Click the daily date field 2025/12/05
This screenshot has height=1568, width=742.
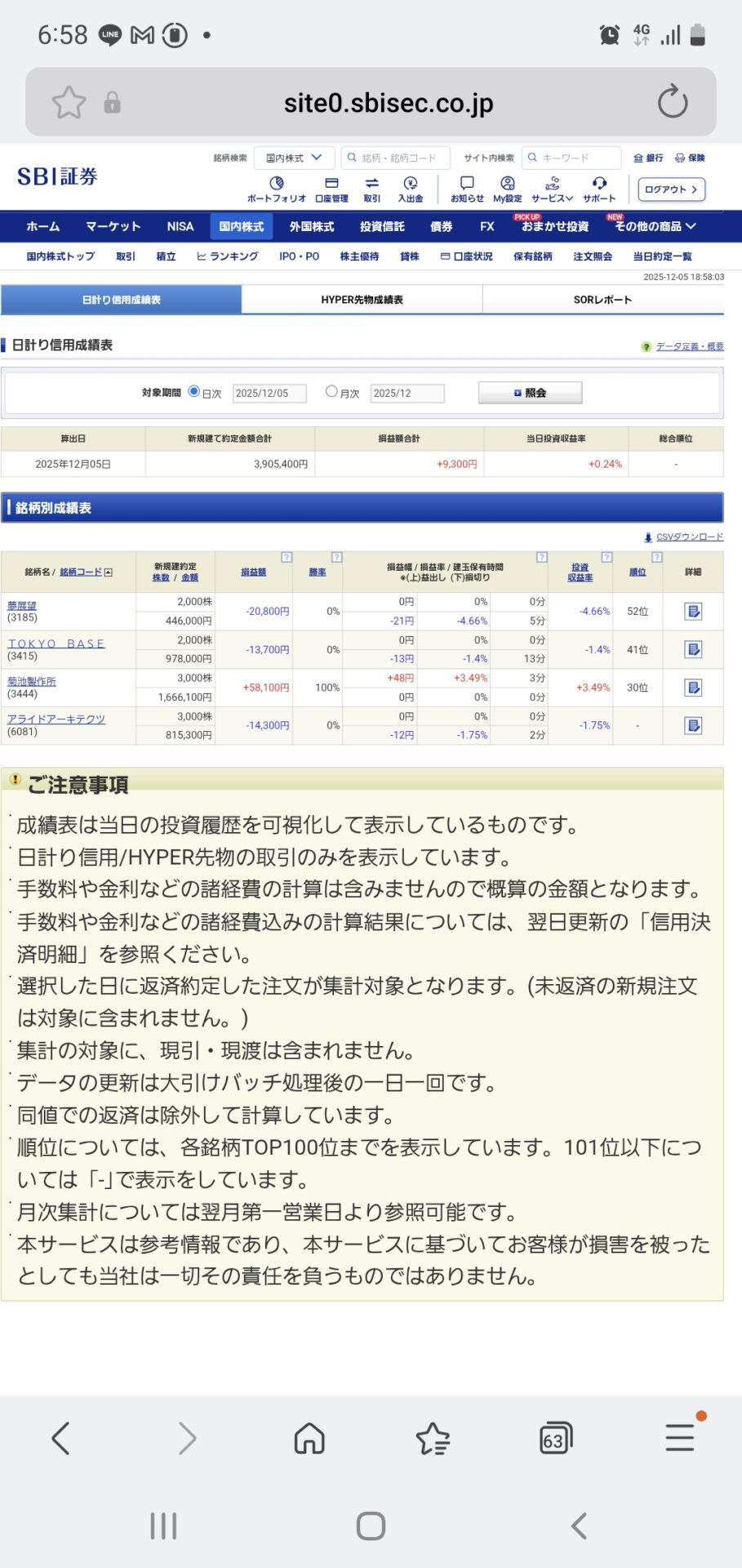(x=269, y=393)
